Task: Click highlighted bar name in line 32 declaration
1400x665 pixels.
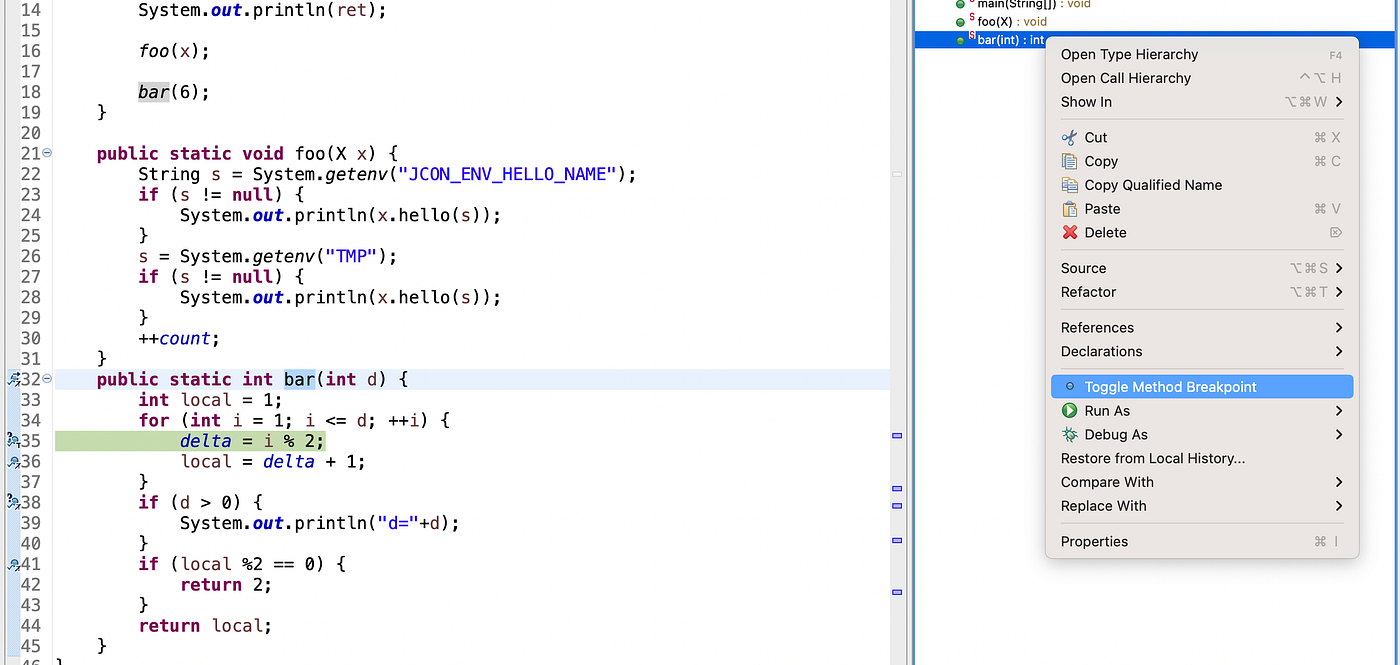Action: [x=300, y=380]
